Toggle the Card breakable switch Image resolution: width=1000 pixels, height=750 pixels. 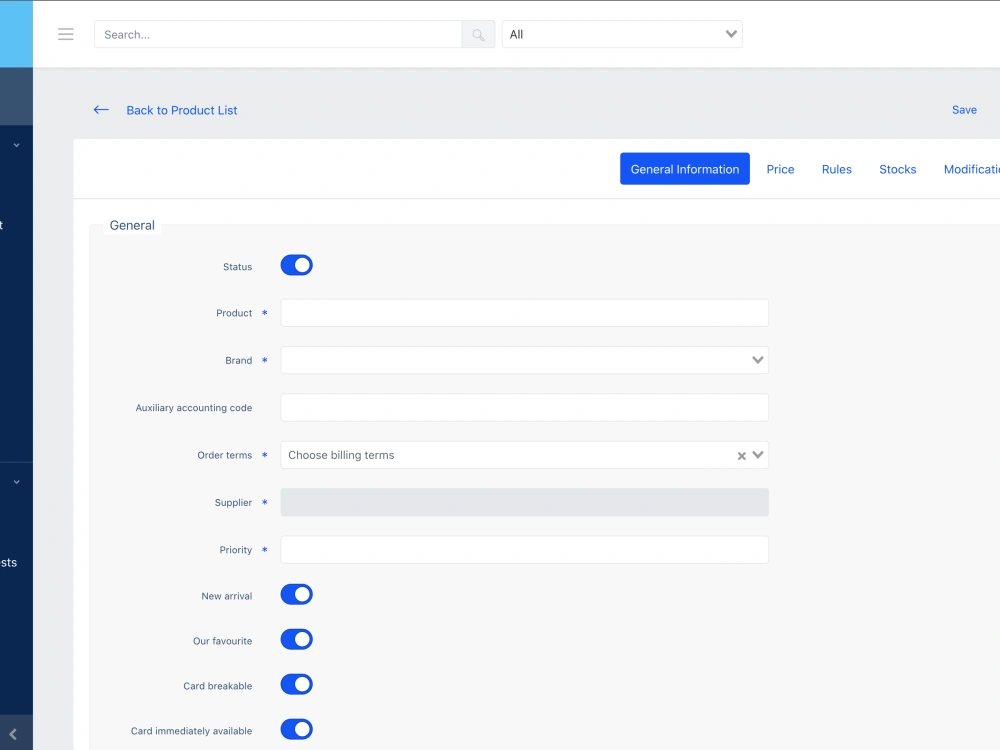click(297, 684)
